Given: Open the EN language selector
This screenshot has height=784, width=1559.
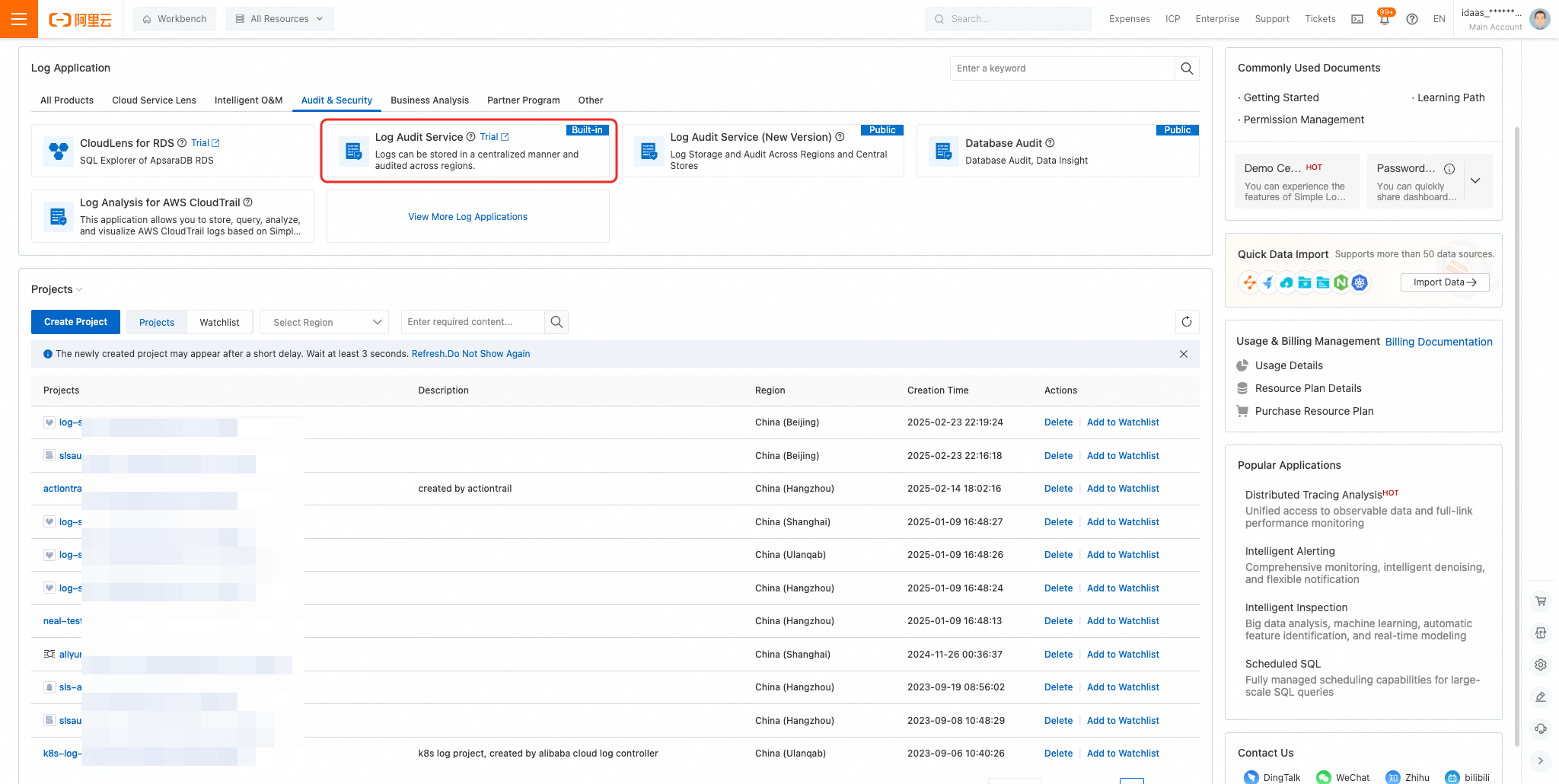Looking at the screenshot, I should pos(1439,19).
